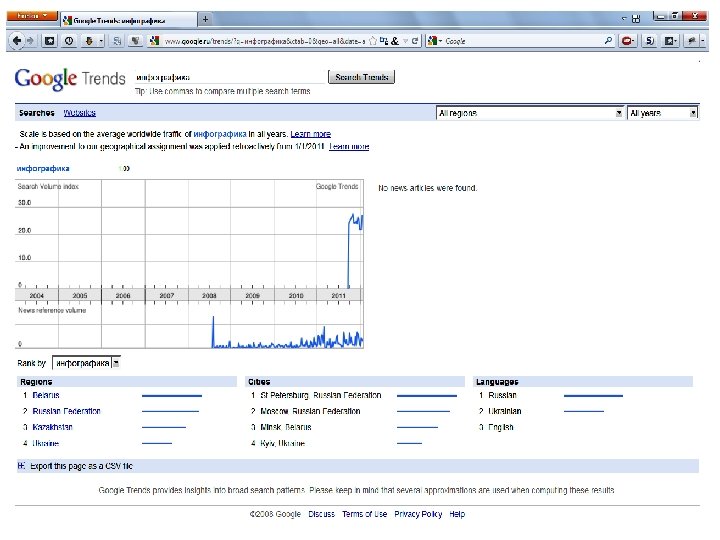Open the All years dropdown
Image resolution: width=720 pixels, height=540 pixels.
point(663,113)
